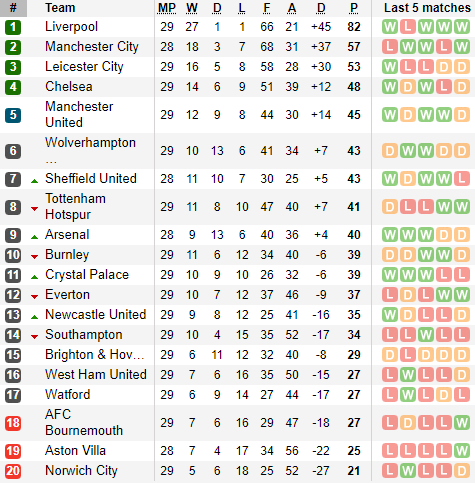
Task: Click Southampton's green W result badge
Action: (426, 335)
